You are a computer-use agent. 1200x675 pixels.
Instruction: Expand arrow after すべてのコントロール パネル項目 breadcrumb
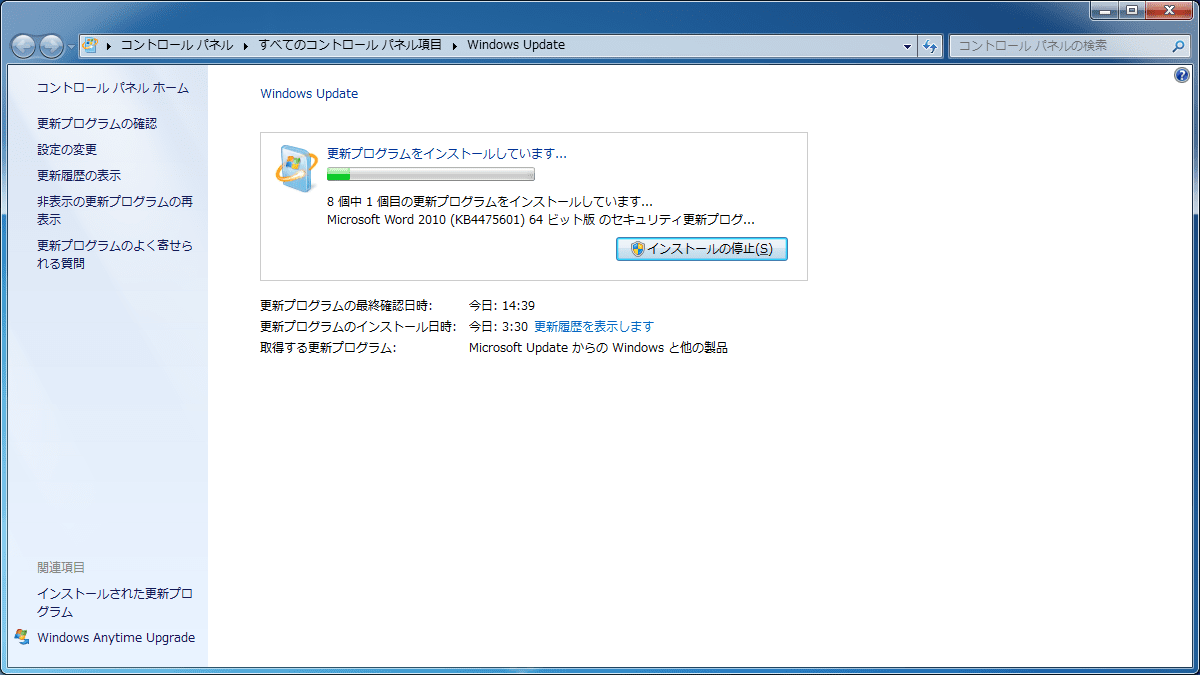454,45
